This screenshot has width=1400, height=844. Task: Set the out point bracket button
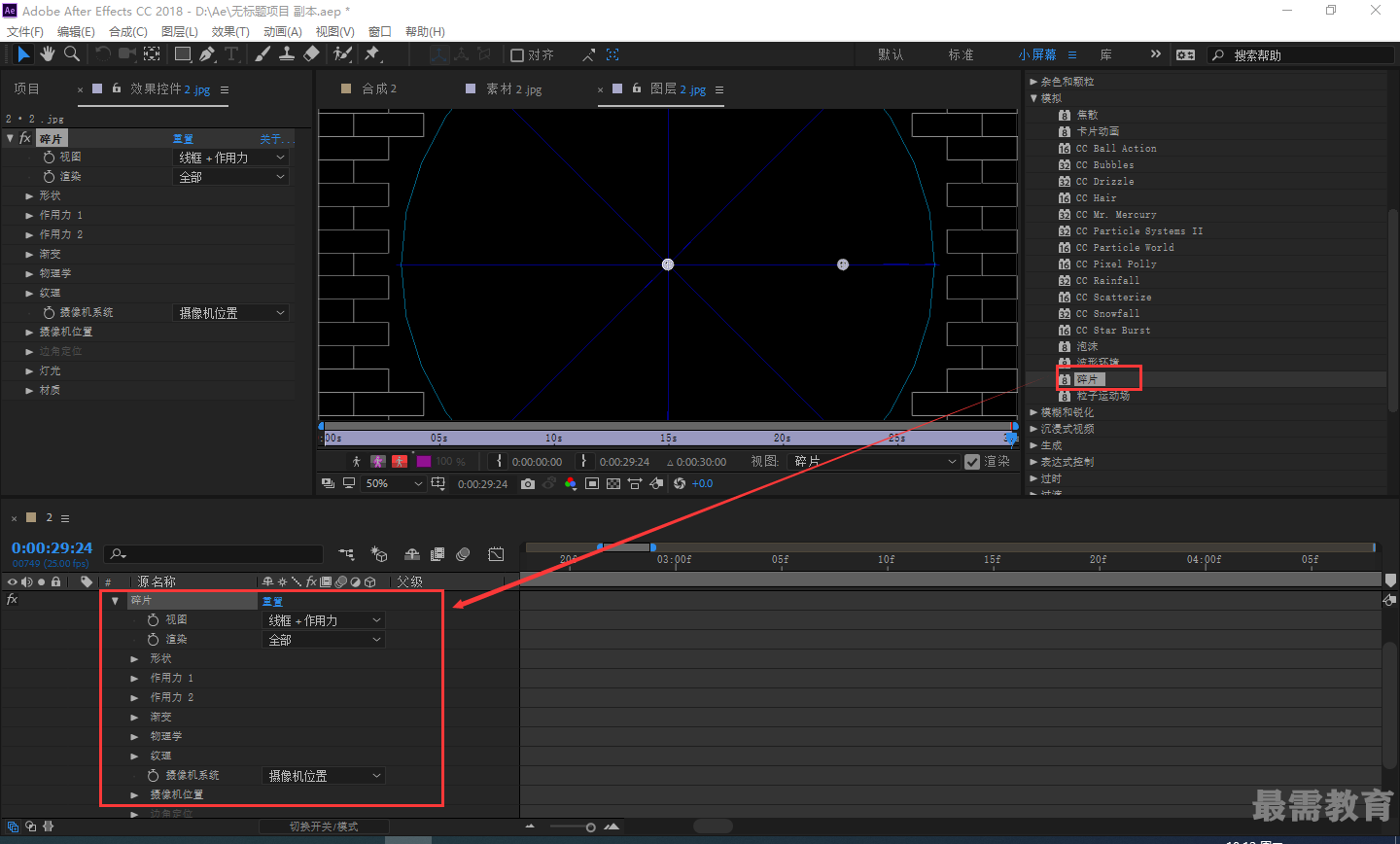583,461
